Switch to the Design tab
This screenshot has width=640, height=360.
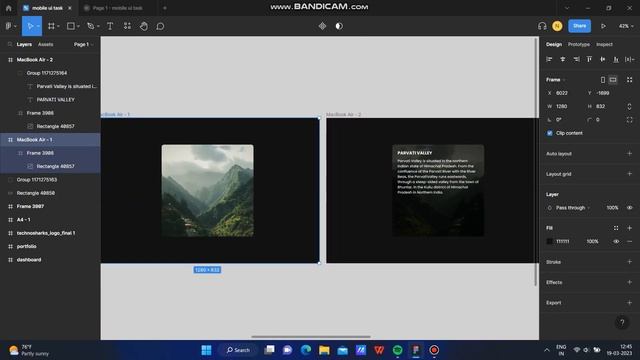click(554, 44)
